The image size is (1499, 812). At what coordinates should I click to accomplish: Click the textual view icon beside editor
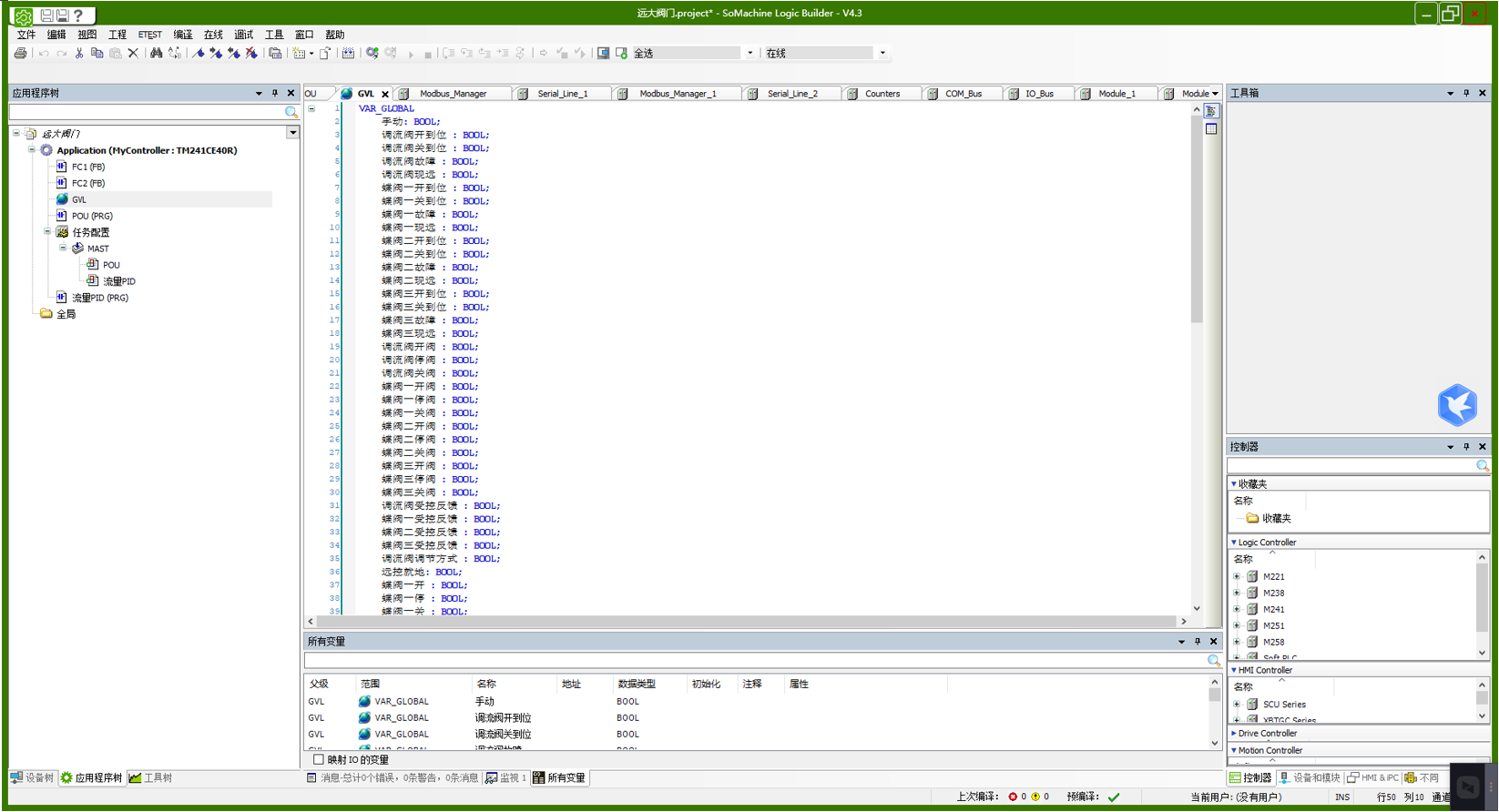(x=1211, y=111)
